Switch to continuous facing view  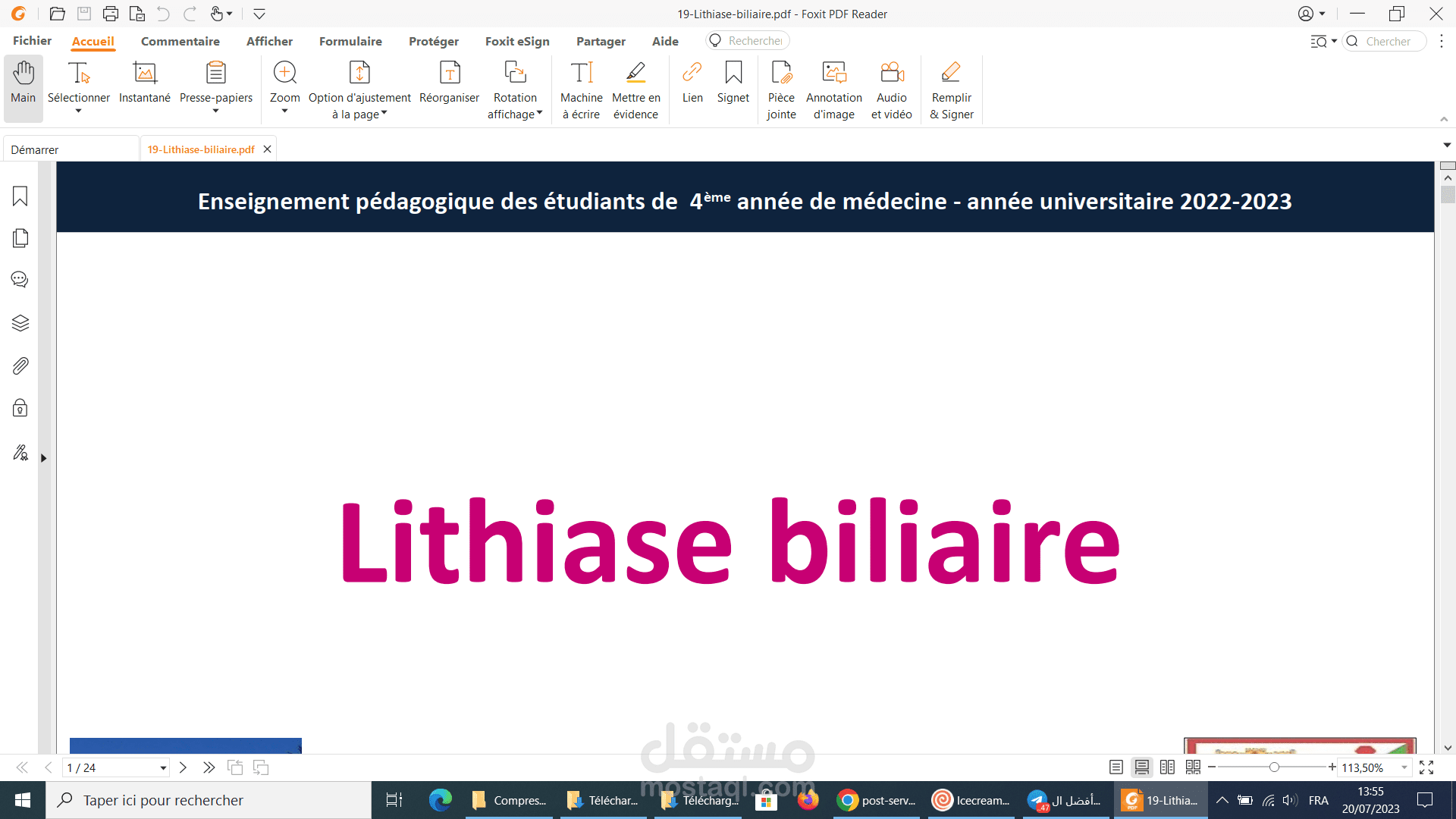(1194, 767)
